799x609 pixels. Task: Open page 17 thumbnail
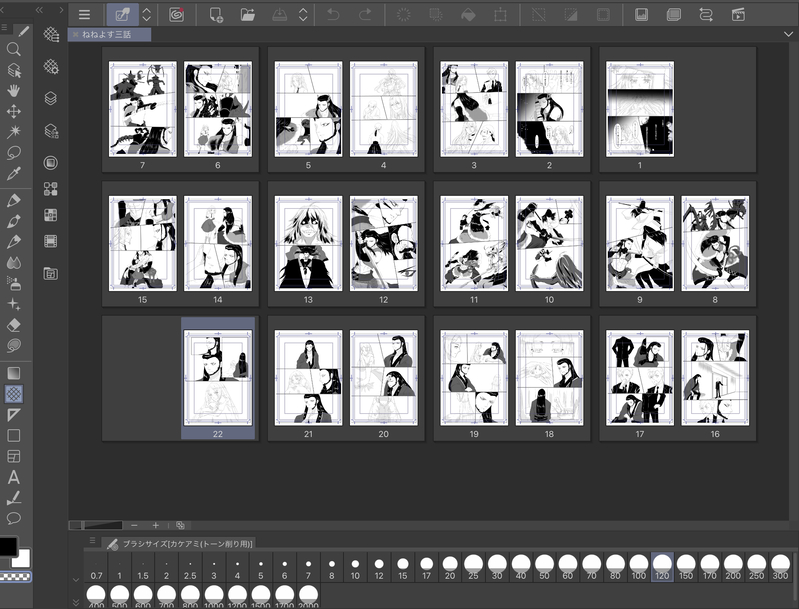(640, 378)
